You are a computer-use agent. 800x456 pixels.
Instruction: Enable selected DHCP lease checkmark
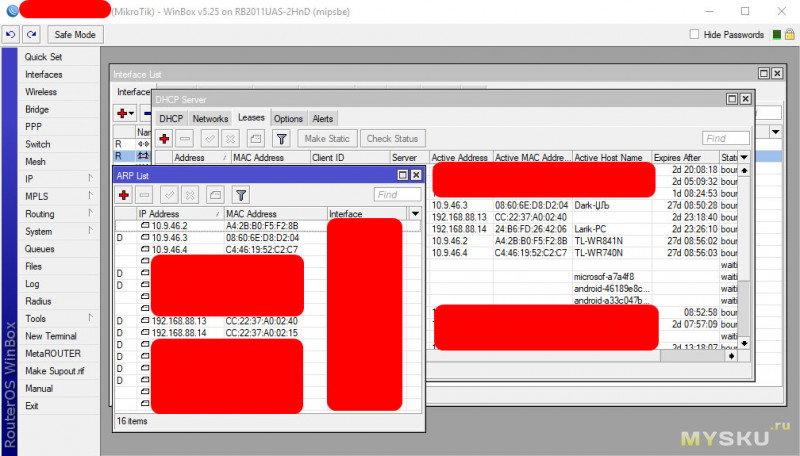[x=210, y=138]
